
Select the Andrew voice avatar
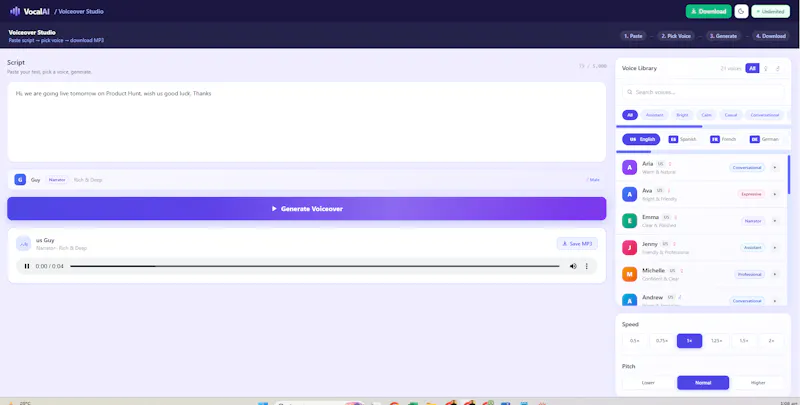[x=630, y=300]
